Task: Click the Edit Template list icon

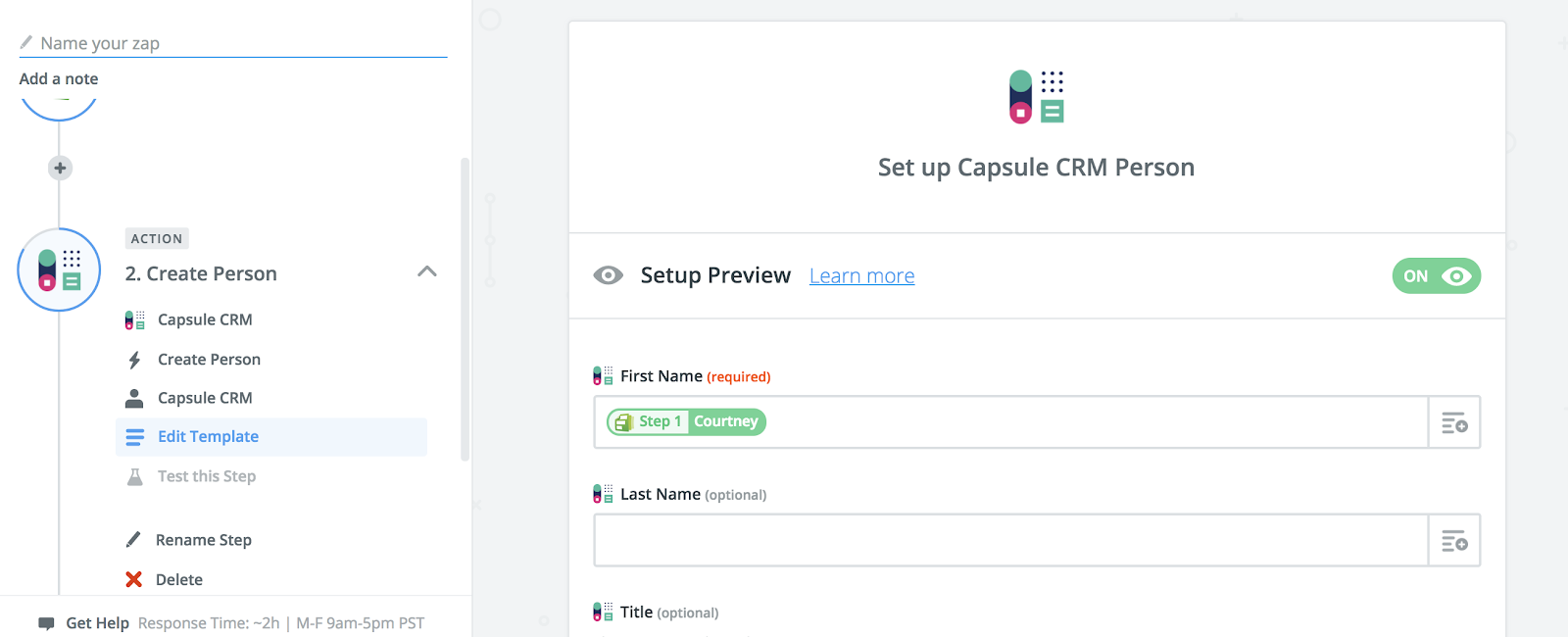Action: 134,436
